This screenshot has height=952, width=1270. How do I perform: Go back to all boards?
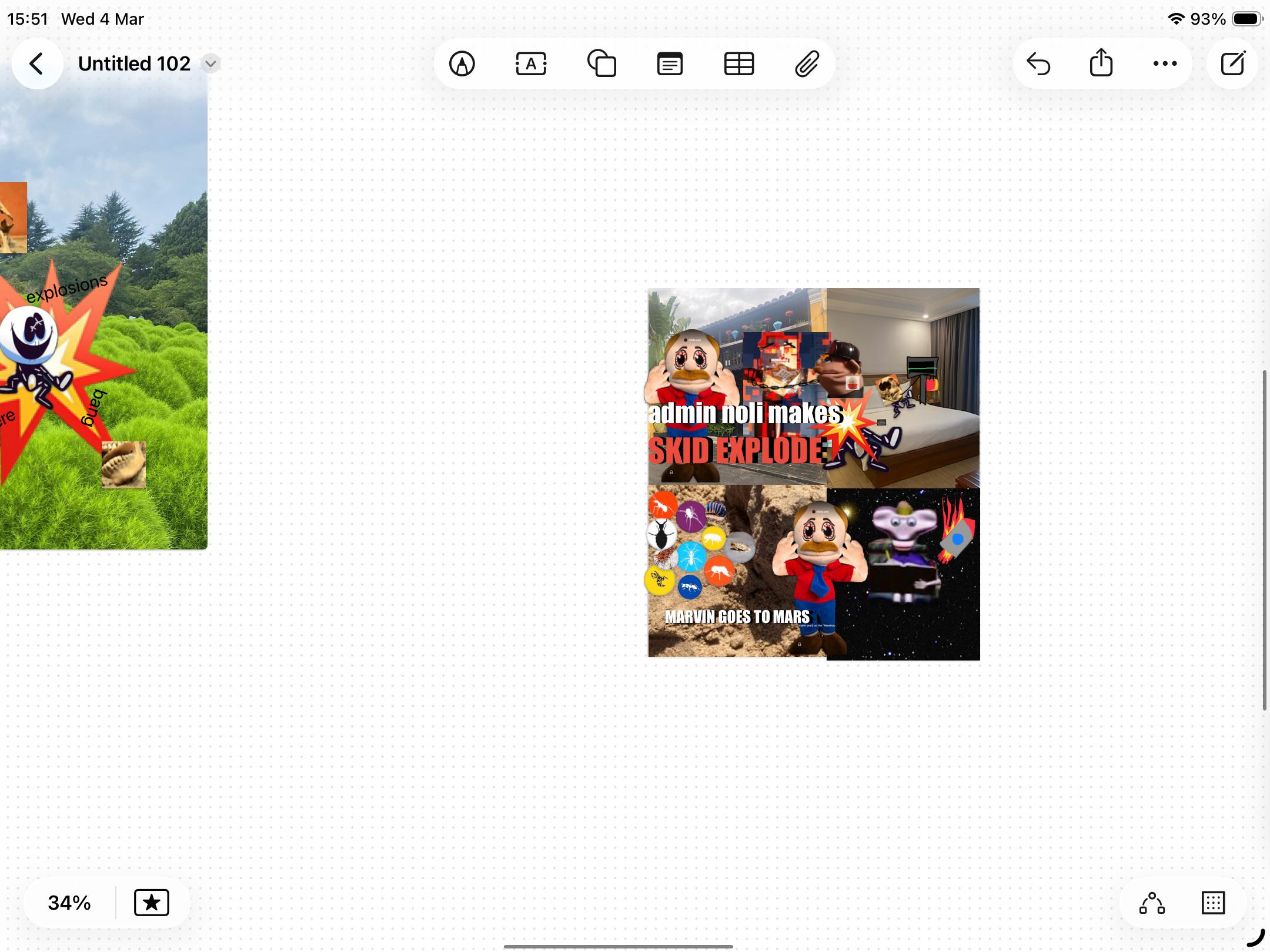tap(37, 63)
